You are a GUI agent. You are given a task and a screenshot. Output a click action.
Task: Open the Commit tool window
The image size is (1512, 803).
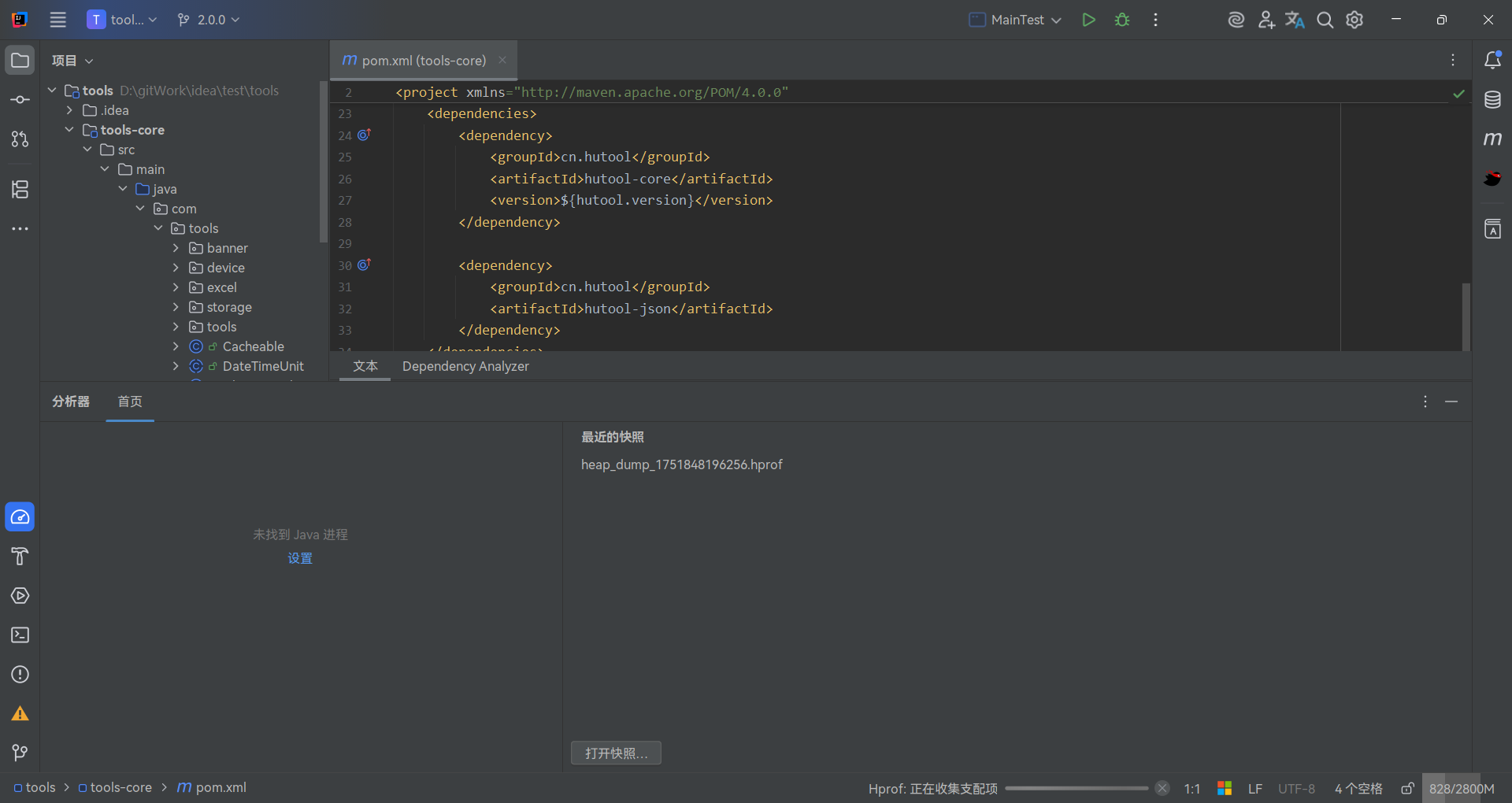(20, 100)
